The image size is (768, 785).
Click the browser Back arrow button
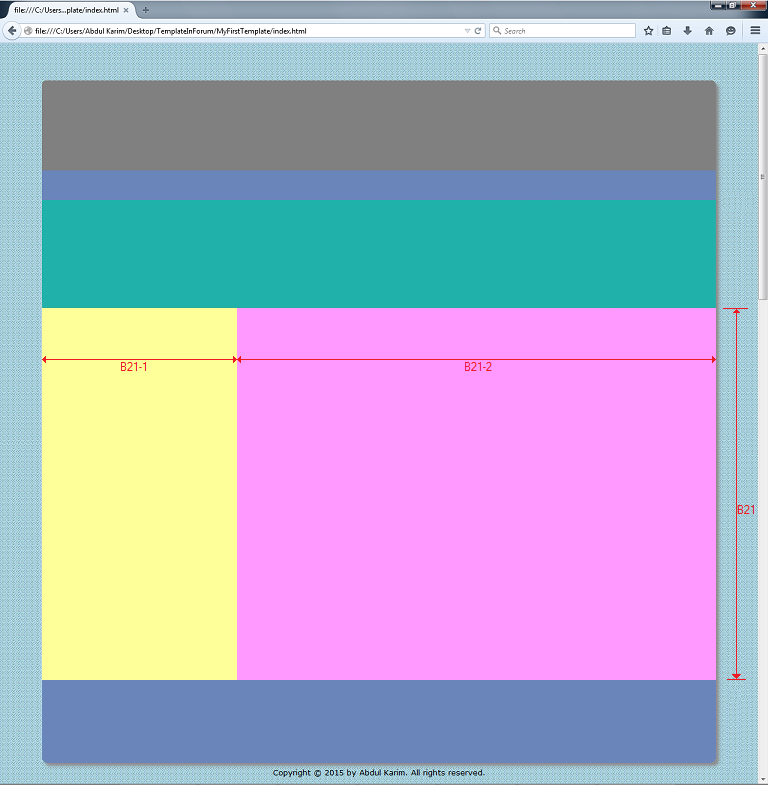coord(12,31)
